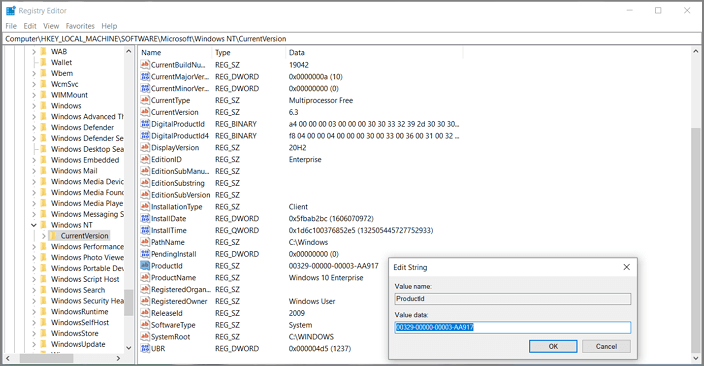
Task: Click the string icon beside EditionID
Action: pos(145,159)
